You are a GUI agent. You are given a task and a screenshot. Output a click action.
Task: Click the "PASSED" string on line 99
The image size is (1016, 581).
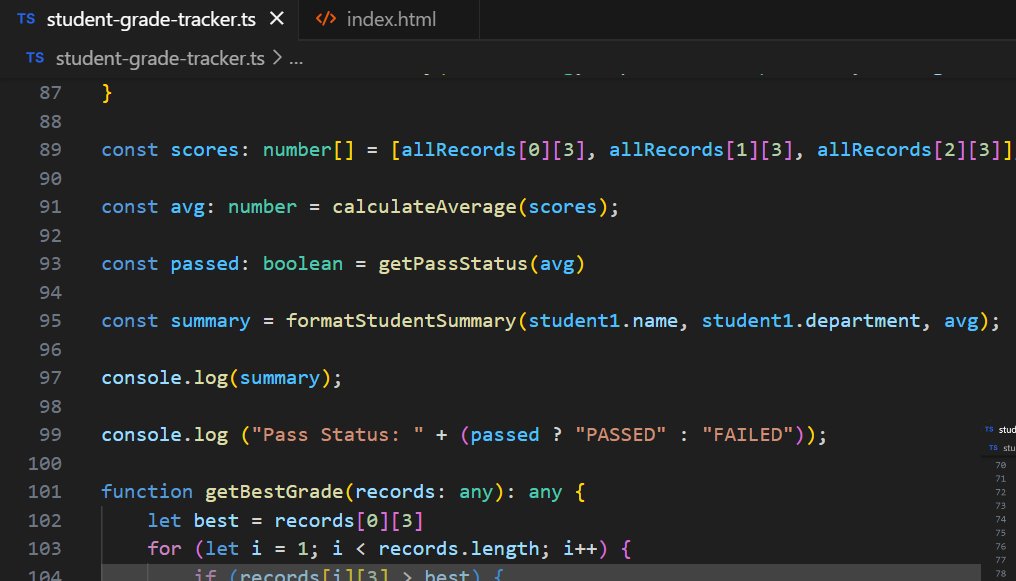click(620, 435)
